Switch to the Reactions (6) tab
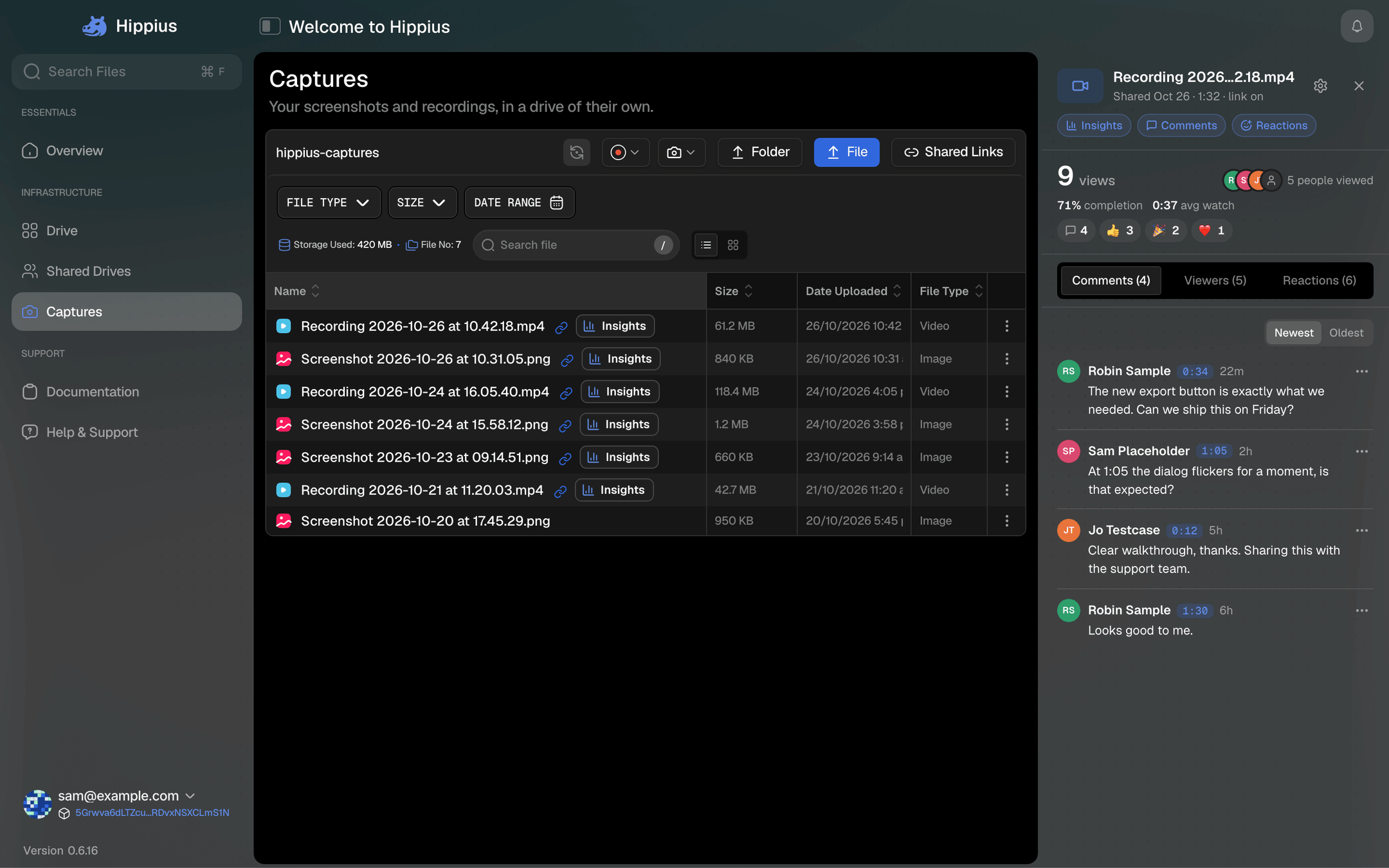 pos(1319,281)
